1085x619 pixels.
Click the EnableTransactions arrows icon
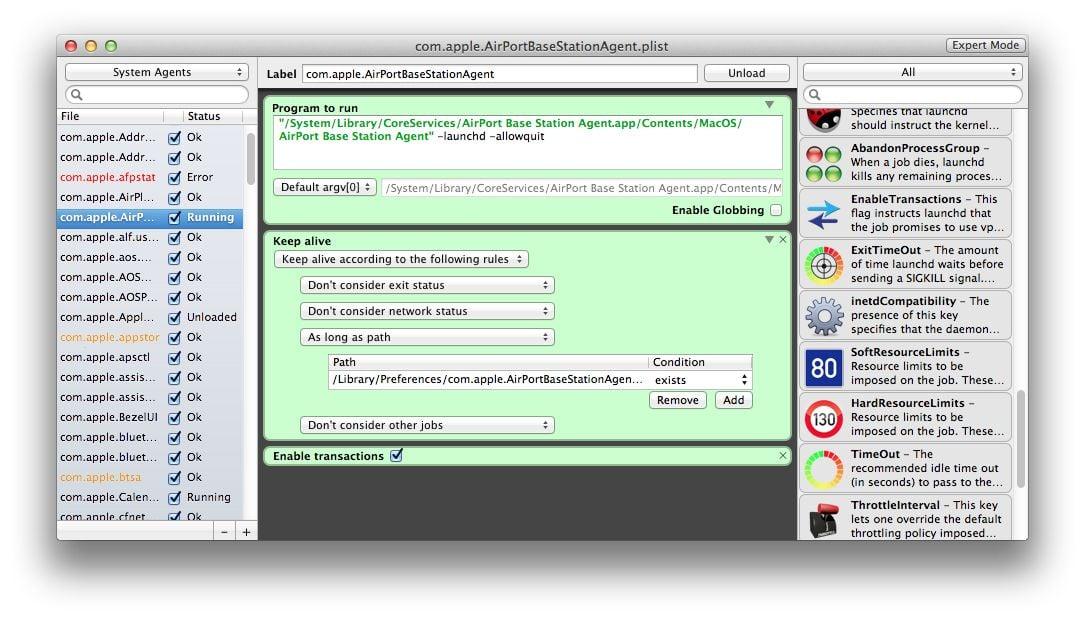click(x=823, y=214)
